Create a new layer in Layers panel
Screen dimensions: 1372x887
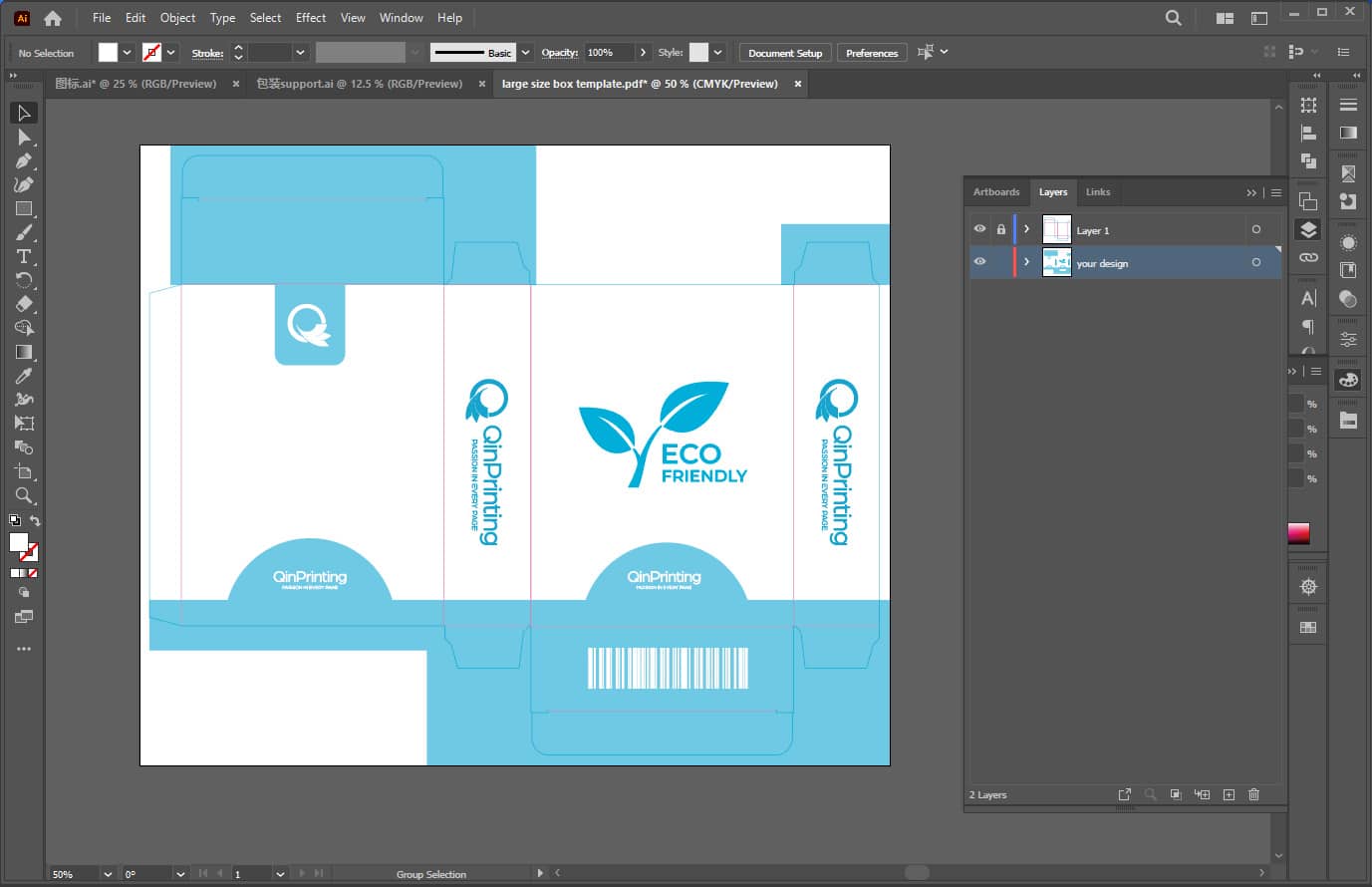[x=1229, y=794]
